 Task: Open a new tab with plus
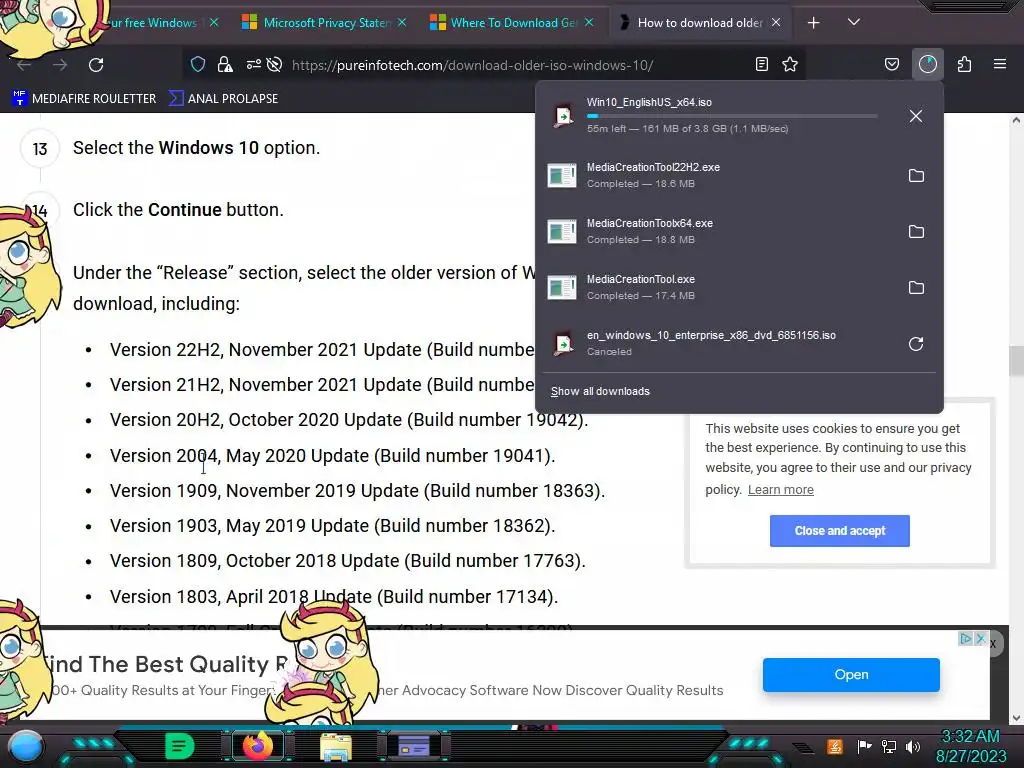[x=813, y=23]
